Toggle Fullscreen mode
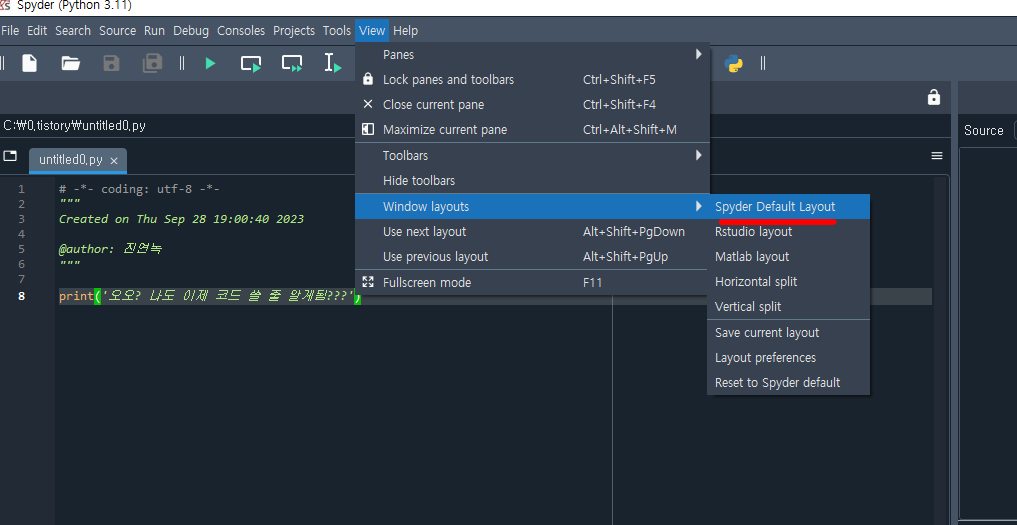1017x525 pixels. click(x=532, y=282)
